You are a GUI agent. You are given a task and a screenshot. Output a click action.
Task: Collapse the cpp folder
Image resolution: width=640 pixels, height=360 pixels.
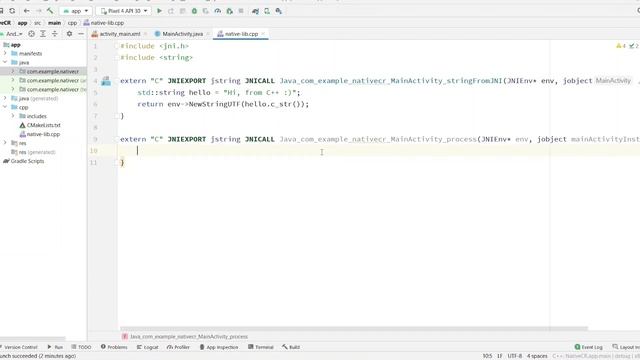click(5, 107)
